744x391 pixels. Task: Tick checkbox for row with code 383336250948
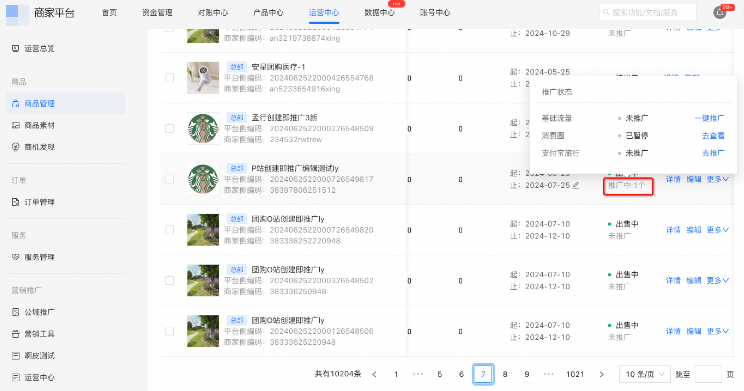point(169,281)
